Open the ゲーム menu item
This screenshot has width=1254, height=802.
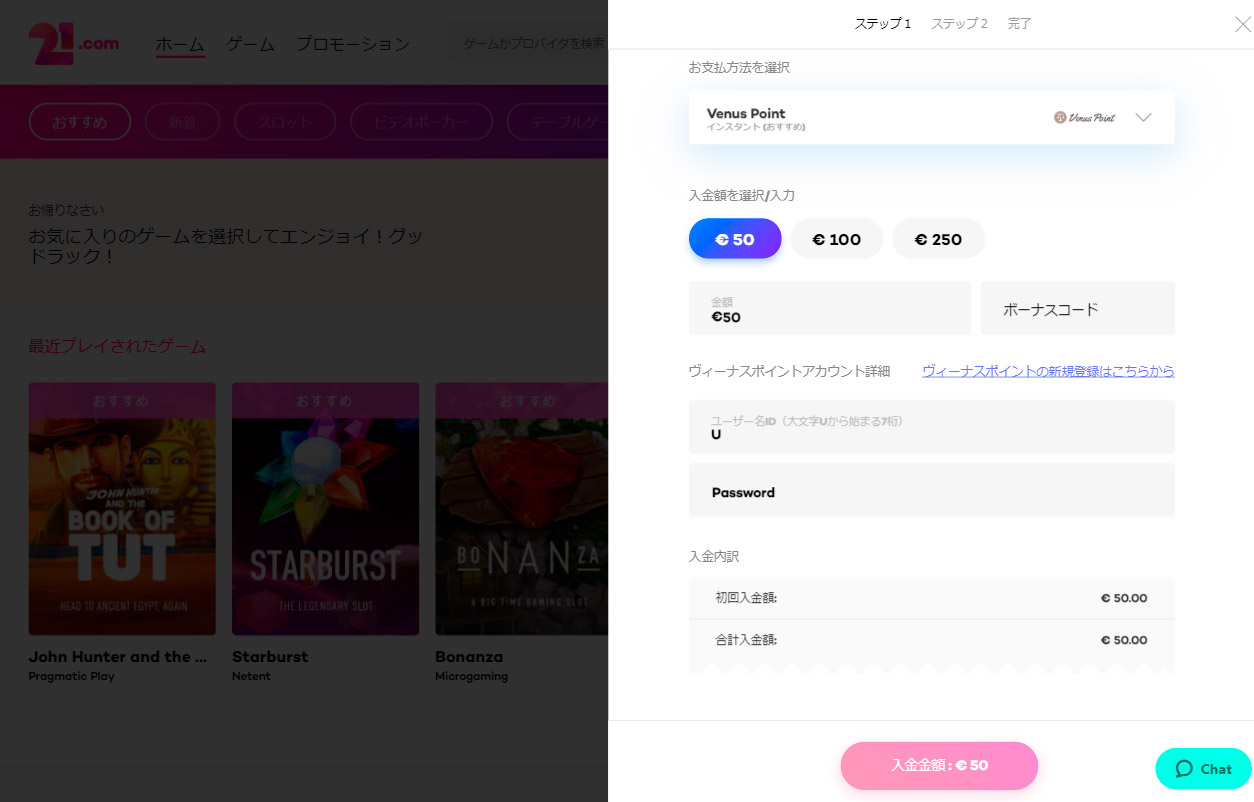pos(250,45)
